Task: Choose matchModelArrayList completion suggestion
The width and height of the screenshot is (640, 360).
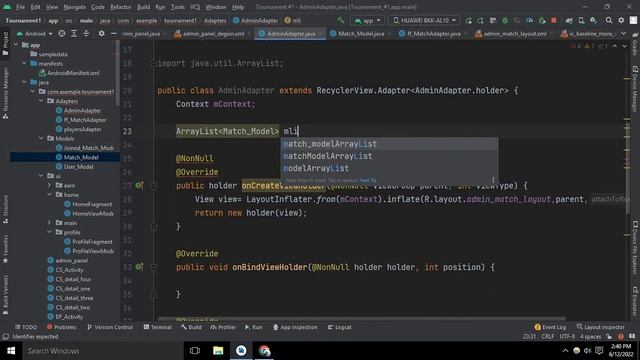Action: 389,156
